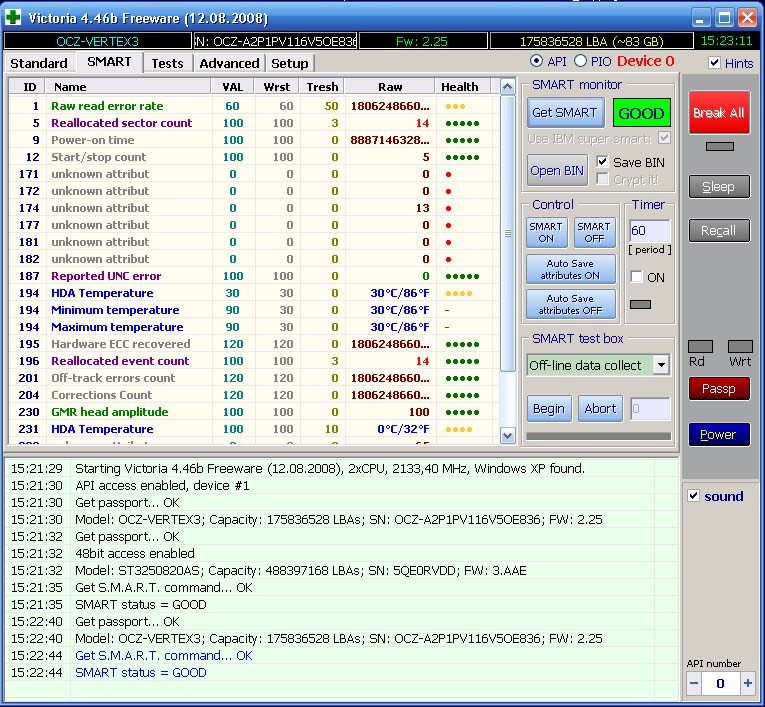Click Auto Save attributes ON button
This screenshot has width=765, height=707.
pyautogui.click(x=570, y=269)
